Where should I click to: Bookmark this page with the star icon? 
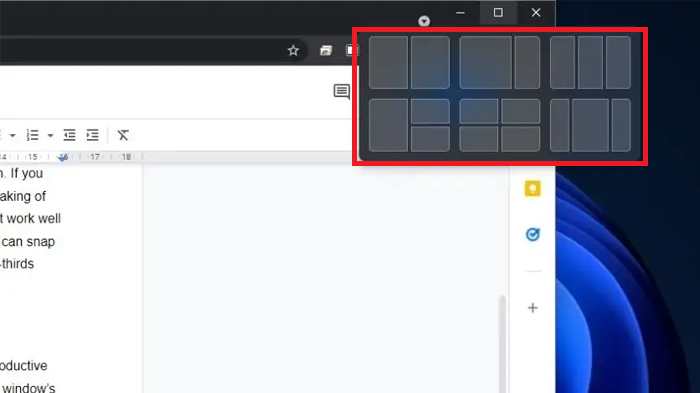(x=293, y=50)
